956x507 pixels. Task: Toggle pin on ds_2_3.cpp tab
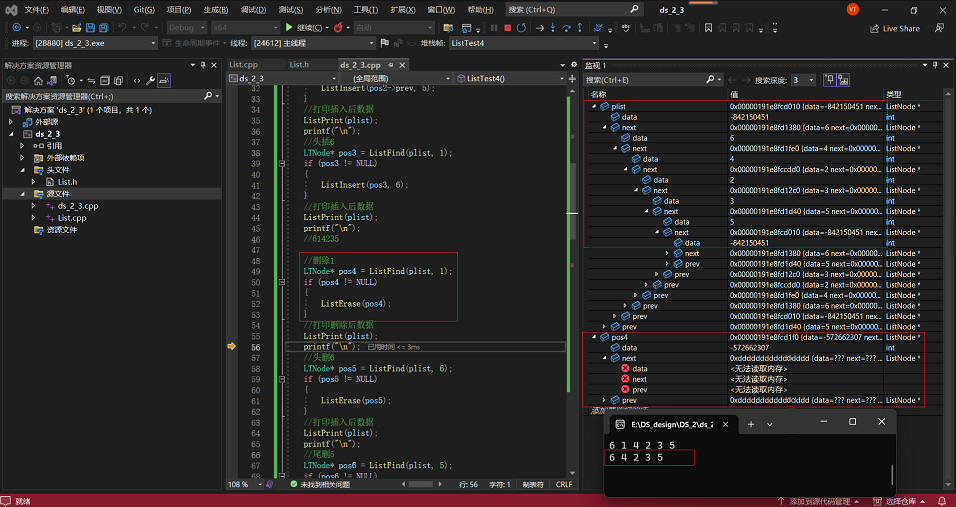point(390,65)
